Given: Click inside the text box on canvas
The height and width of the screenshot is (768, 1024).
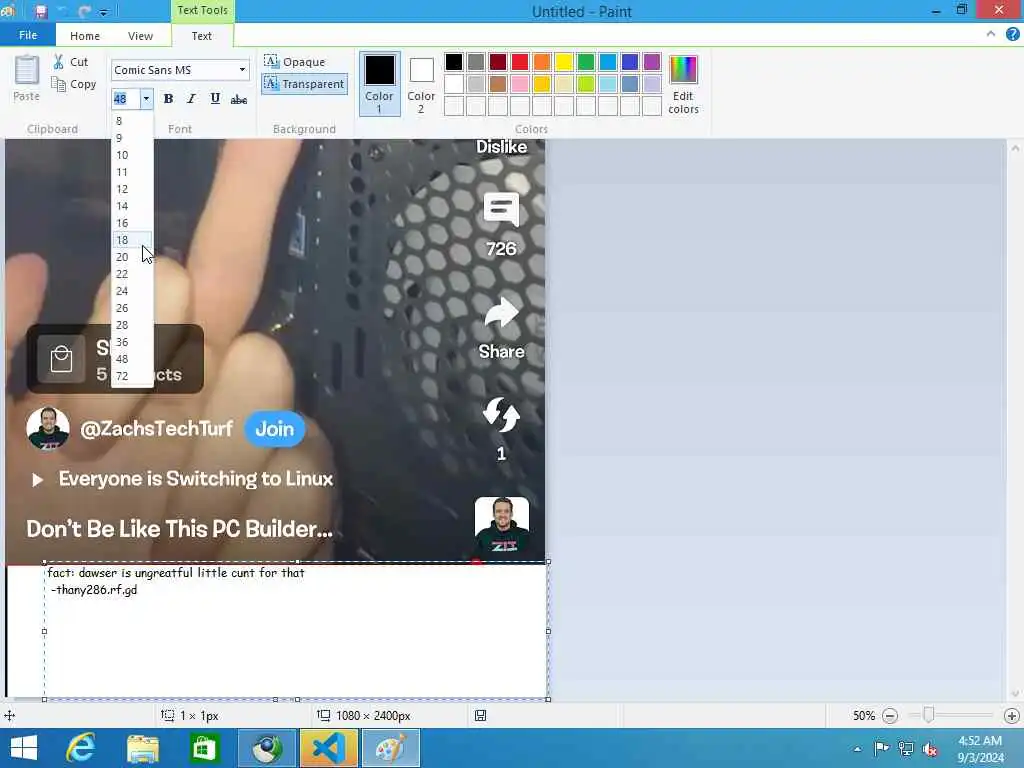Looking at the screenshot, I should (x=296, y=630).
